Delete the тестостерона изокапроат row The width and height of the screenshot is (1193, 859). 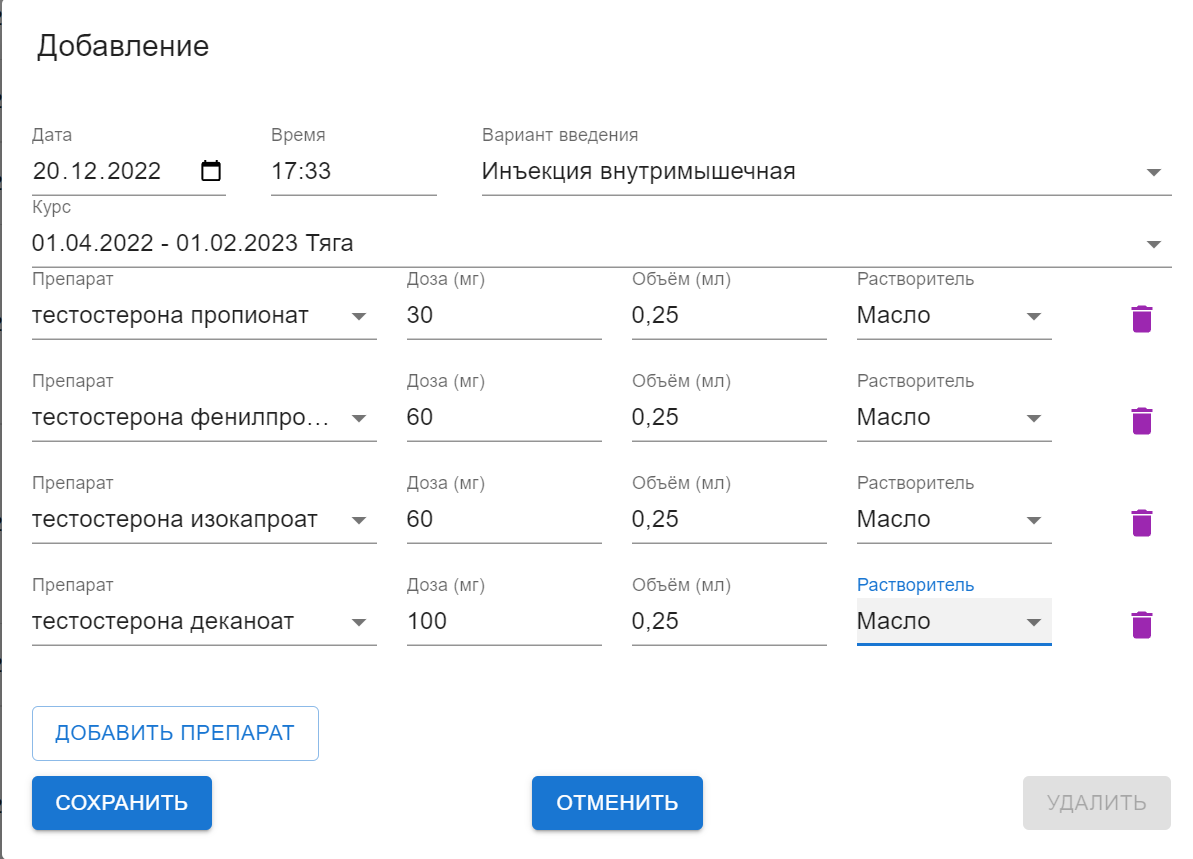[x=1141, y=521]
